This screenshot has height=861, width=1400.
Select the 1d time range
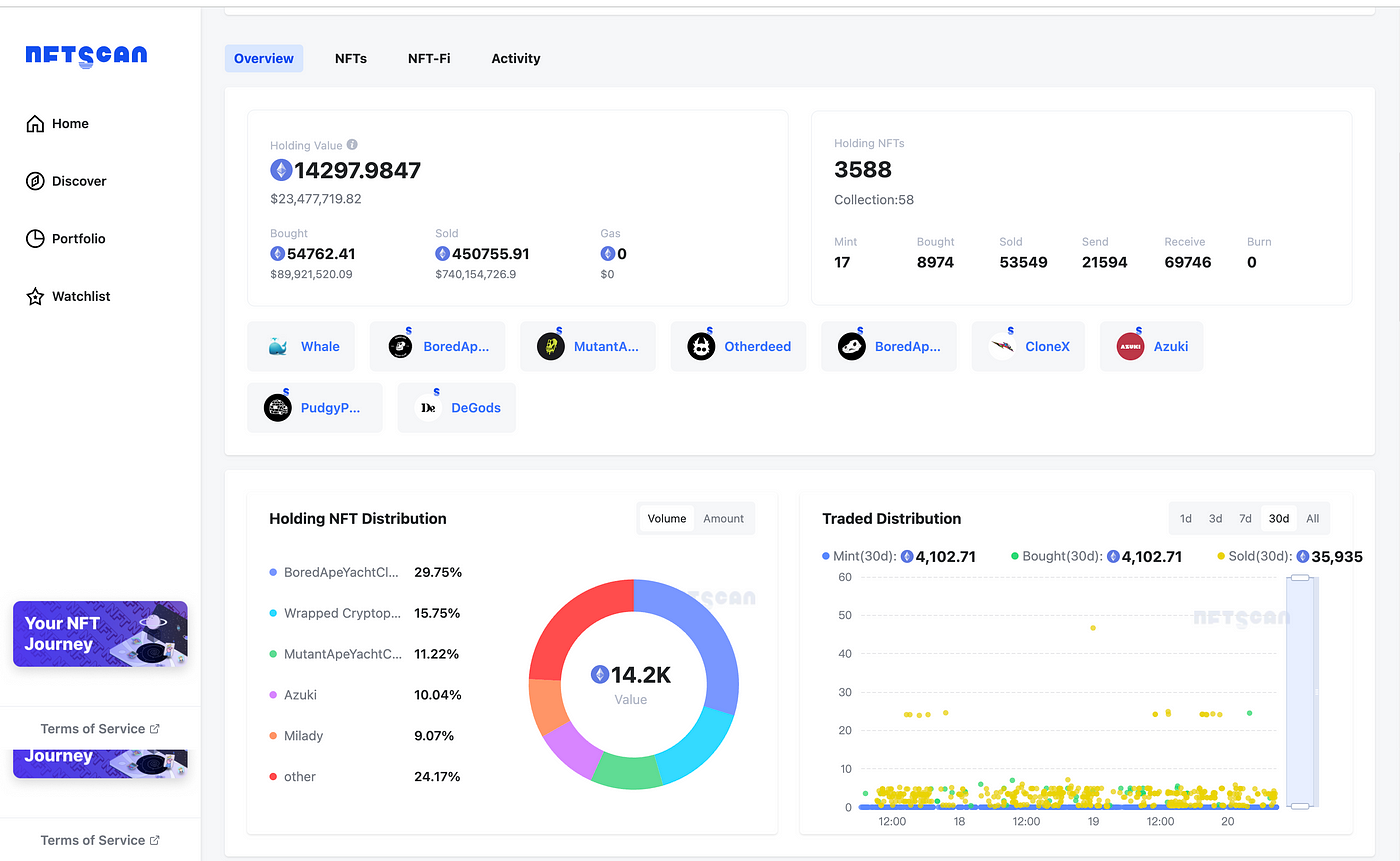1186,518
